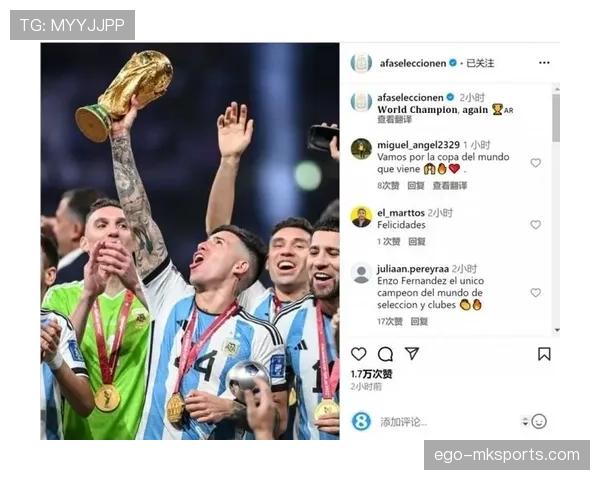Save post with bookmark icon

pos(544,354)
